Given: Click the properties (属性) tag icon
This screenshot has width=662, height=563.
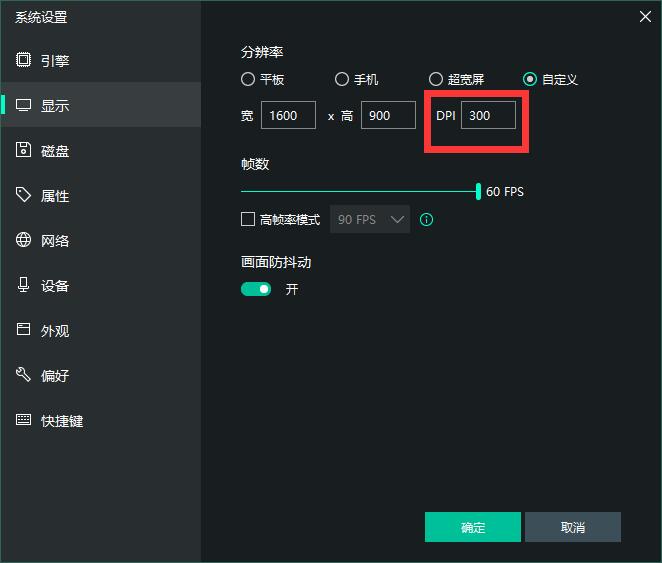Looking at the screenshot, I should pyautogui.click(x=23, y=195).
